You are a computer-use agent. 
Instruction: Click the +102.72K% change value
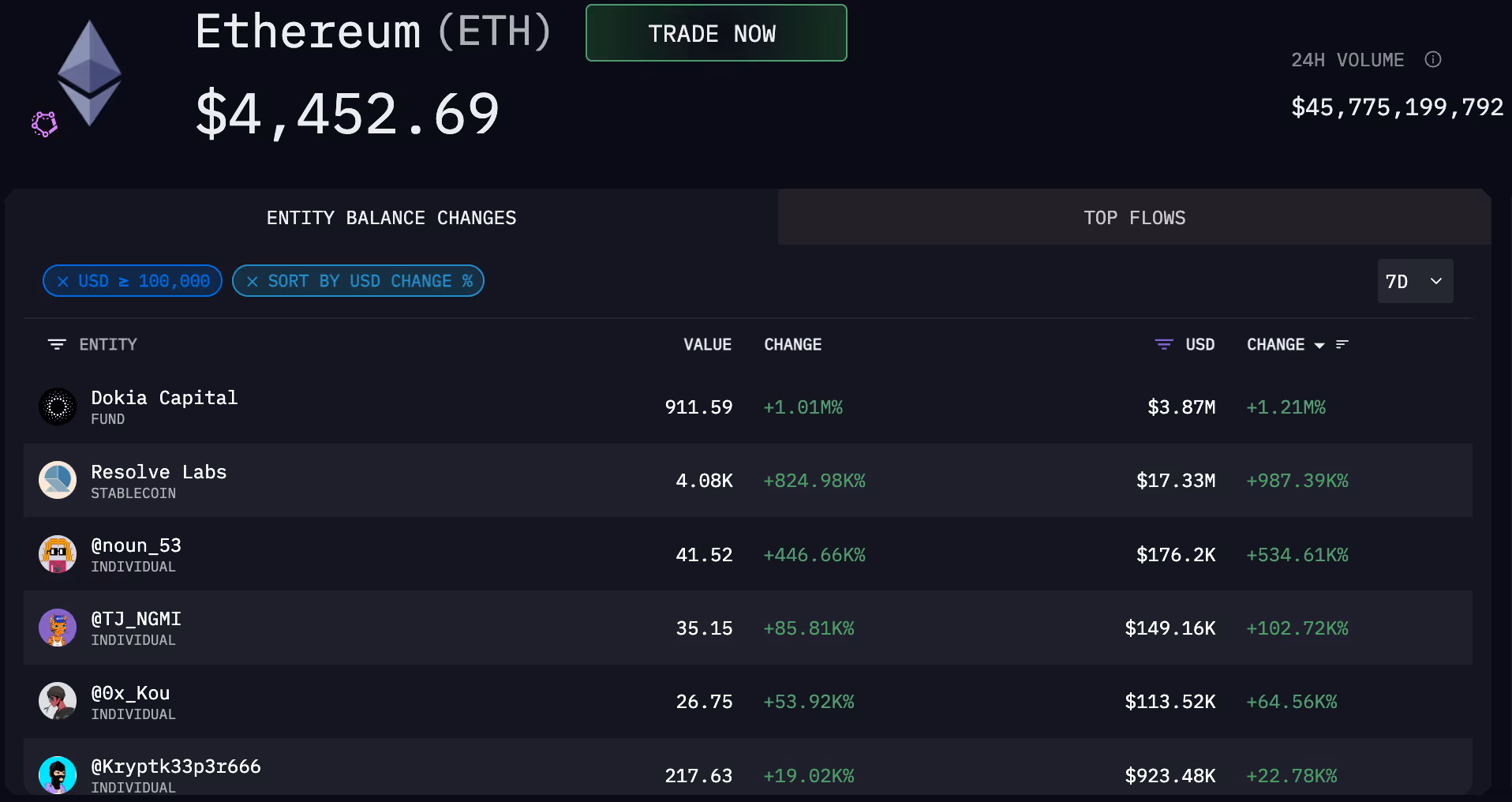1297,628
